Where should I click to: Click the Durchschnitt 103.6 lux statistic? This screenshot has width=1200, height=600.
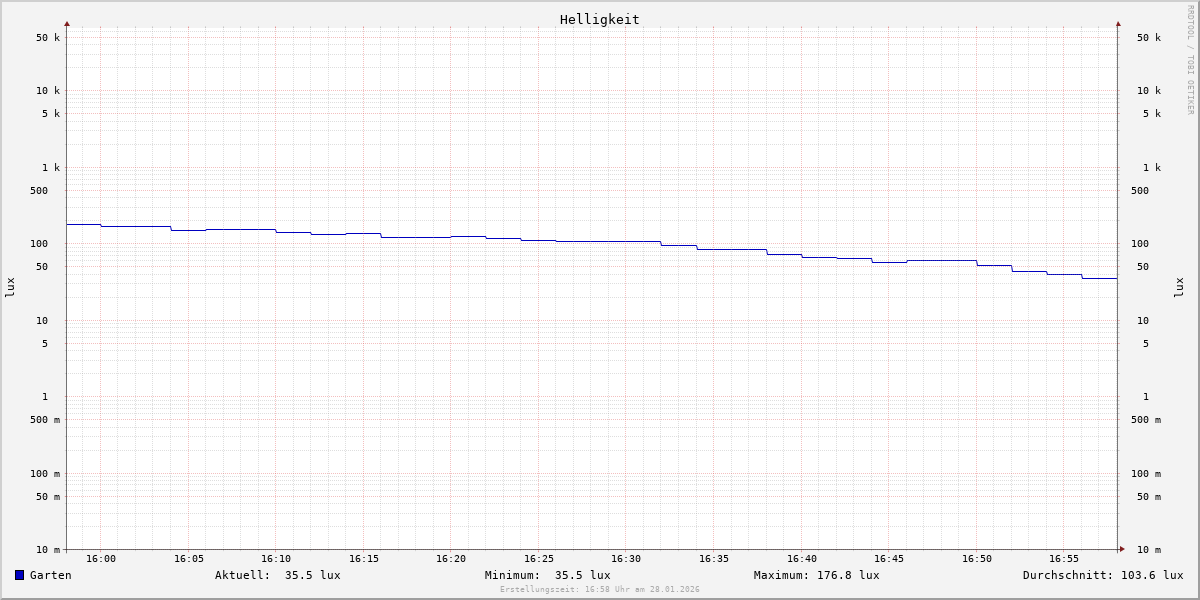point(1102,575)
